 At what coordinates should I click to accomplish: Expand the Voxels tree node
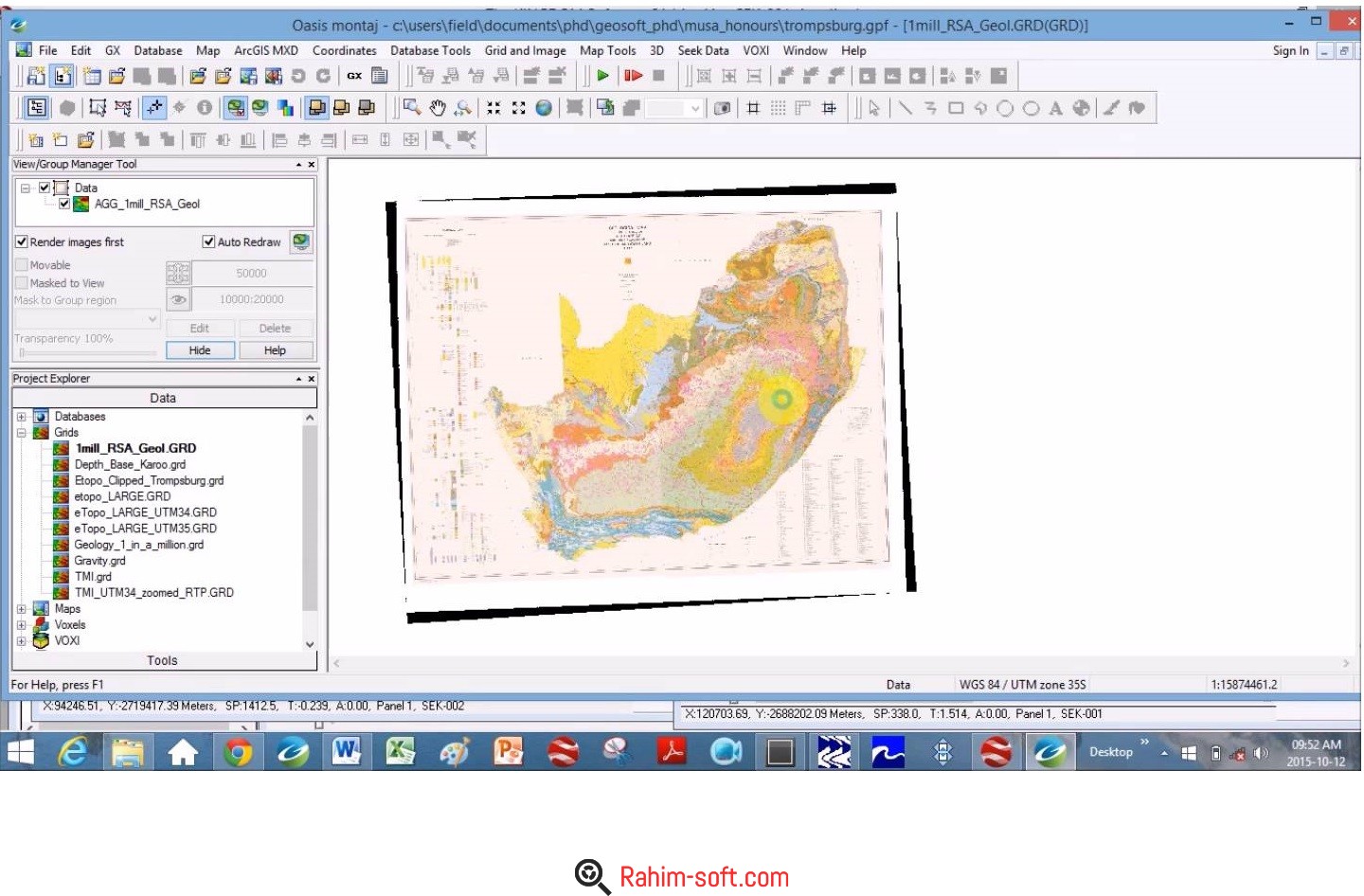pyautogui.click(x=21, y=625)
